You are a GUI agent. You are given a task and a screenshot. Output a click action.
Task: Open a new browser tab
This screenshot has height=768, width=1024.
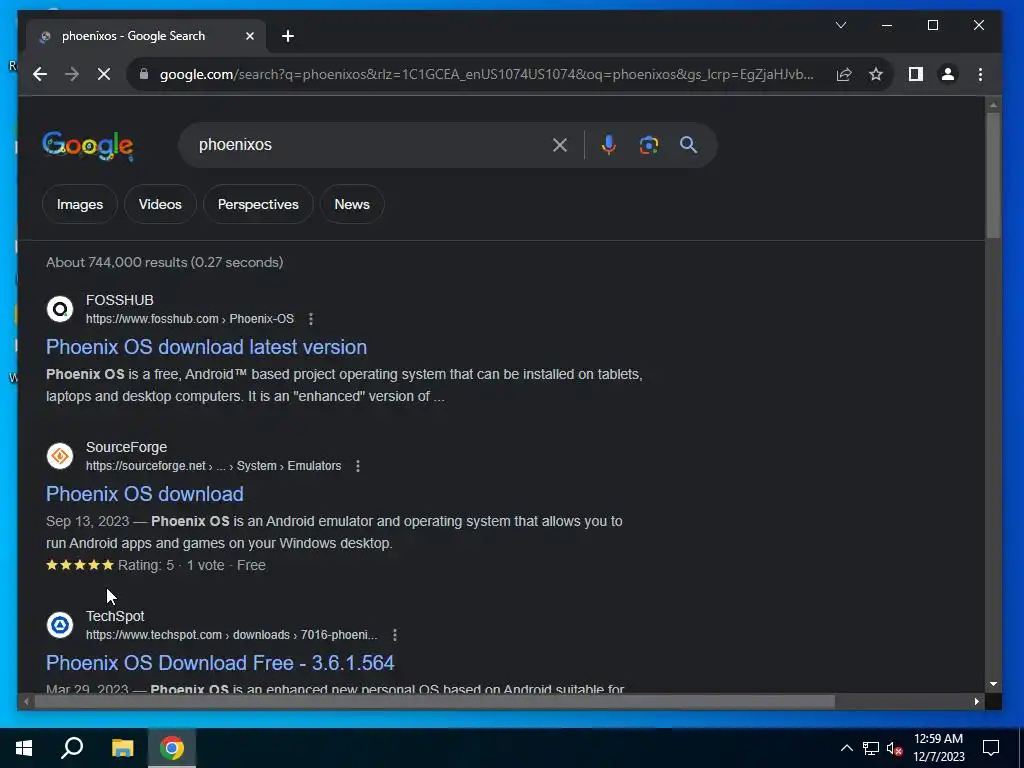[x=288, y=36]
